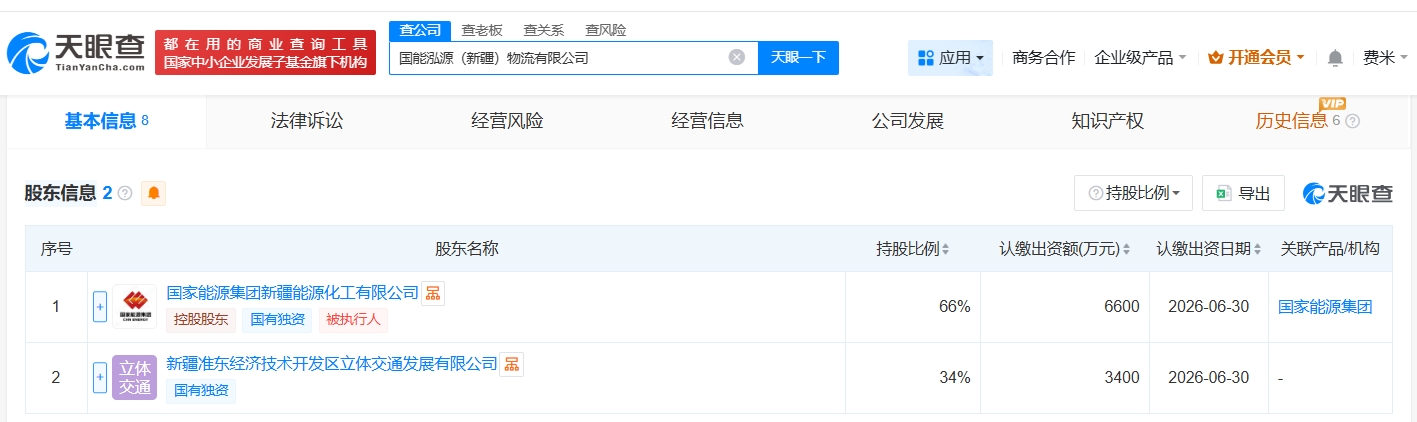Expand 企业级产品 dropdown
Screen dimensions: 1417x422
1140,58
